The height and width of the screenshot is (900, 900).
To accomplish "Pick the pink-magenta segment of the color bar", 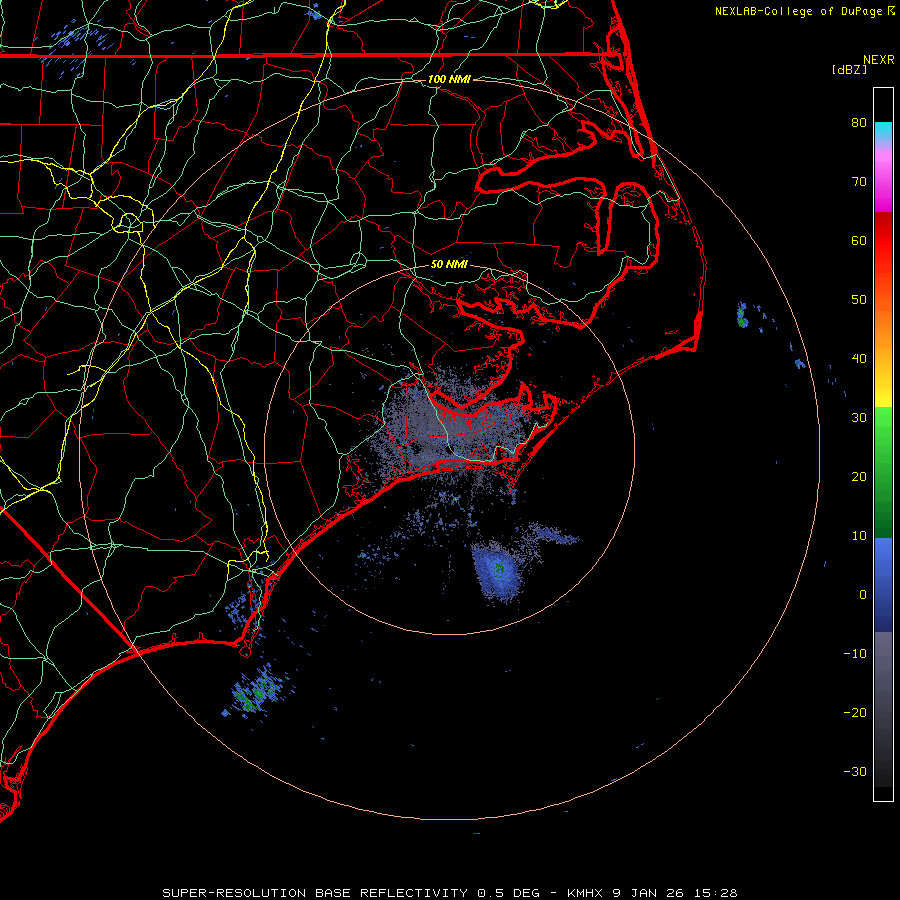I will click(x=883, y=178).
